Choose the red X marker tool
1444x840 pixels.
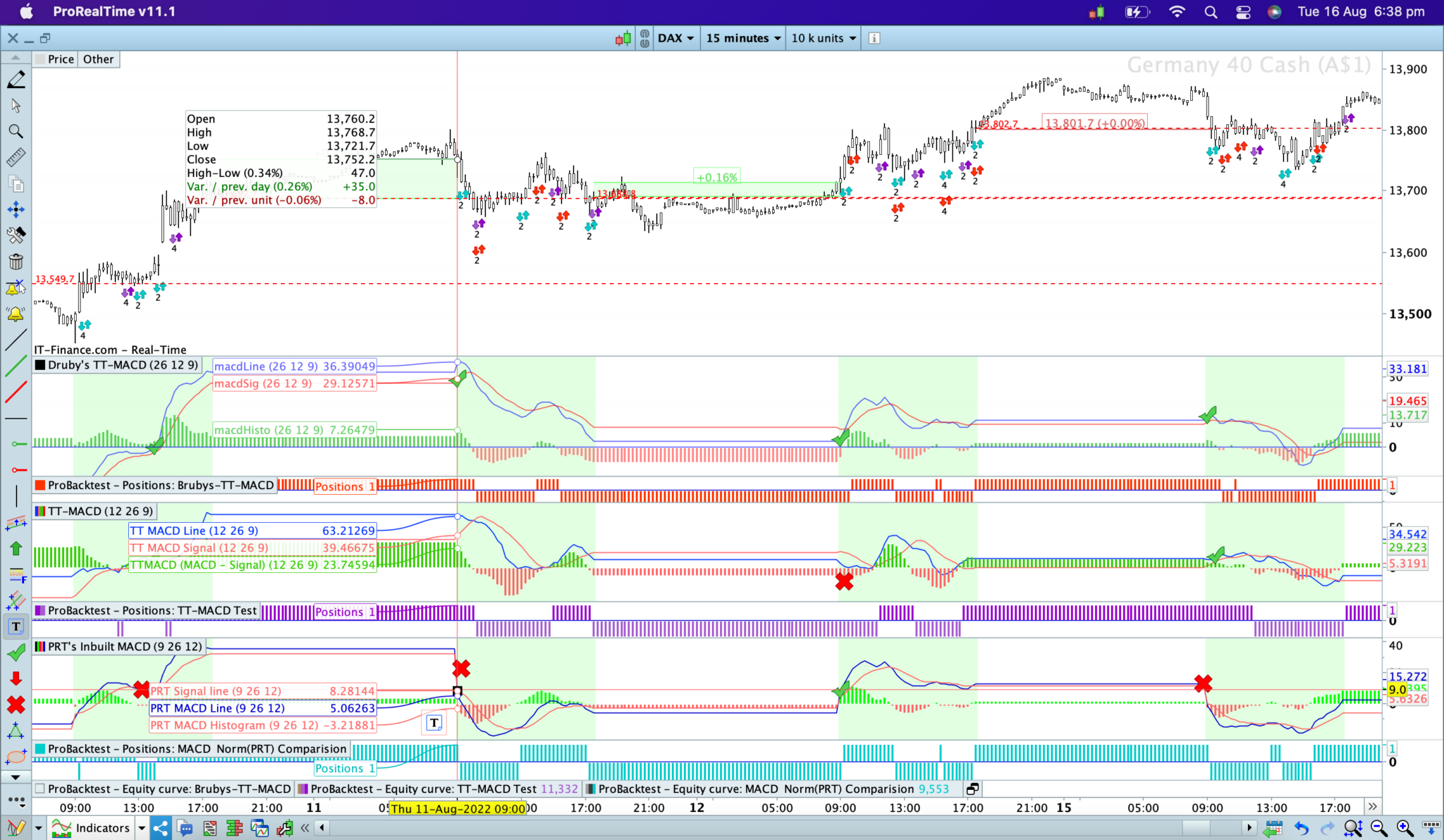pos(16,705)
